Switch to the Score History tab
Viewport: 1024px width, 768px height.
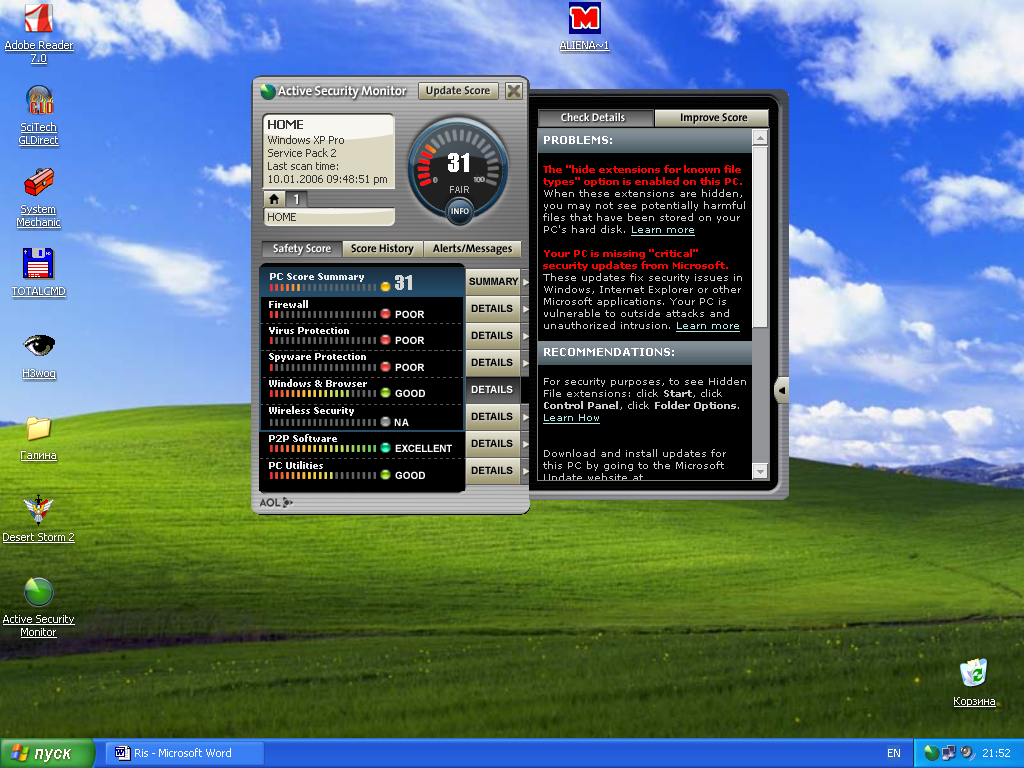(x=383, y=249)
